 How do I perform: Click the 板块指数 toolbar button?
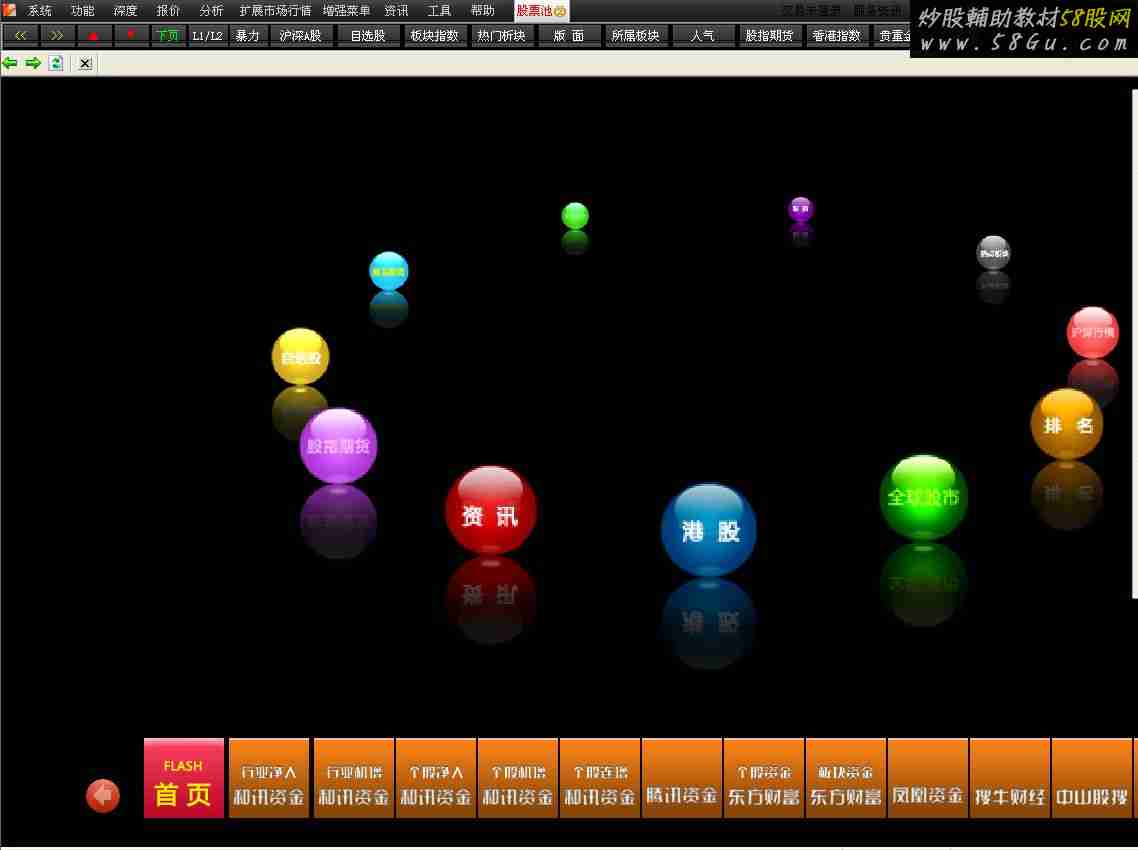point(435,36)
